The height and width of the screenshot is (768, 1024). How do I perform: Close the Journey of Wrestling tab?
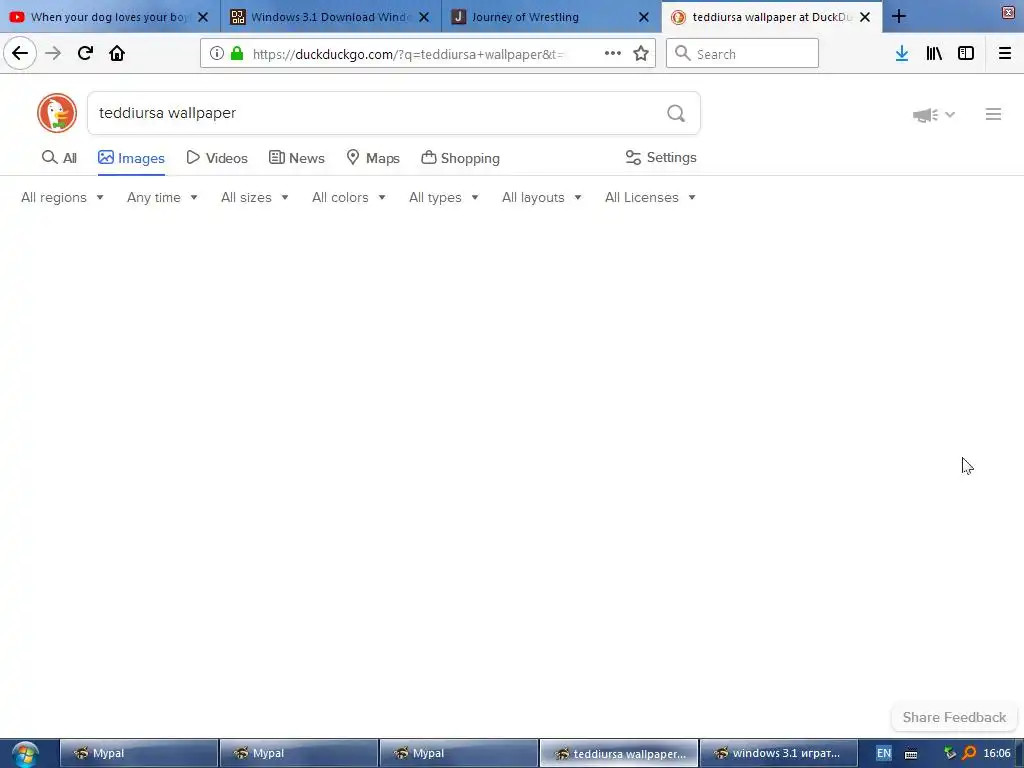[644, 17]
